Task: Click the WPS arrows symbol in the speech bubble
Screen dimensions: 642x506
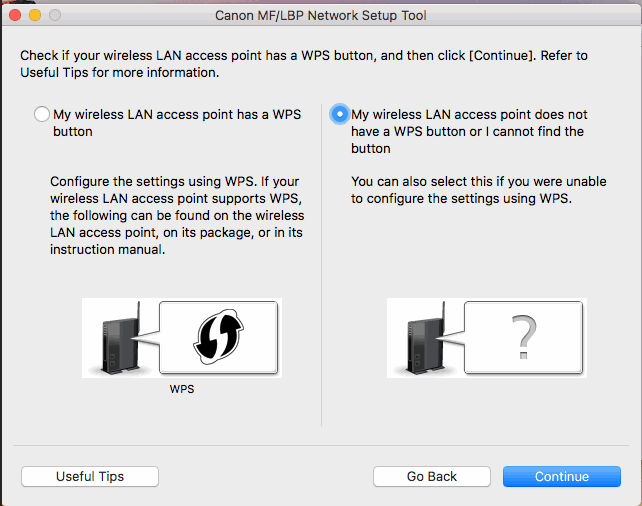Action: [x=219, y=338]
